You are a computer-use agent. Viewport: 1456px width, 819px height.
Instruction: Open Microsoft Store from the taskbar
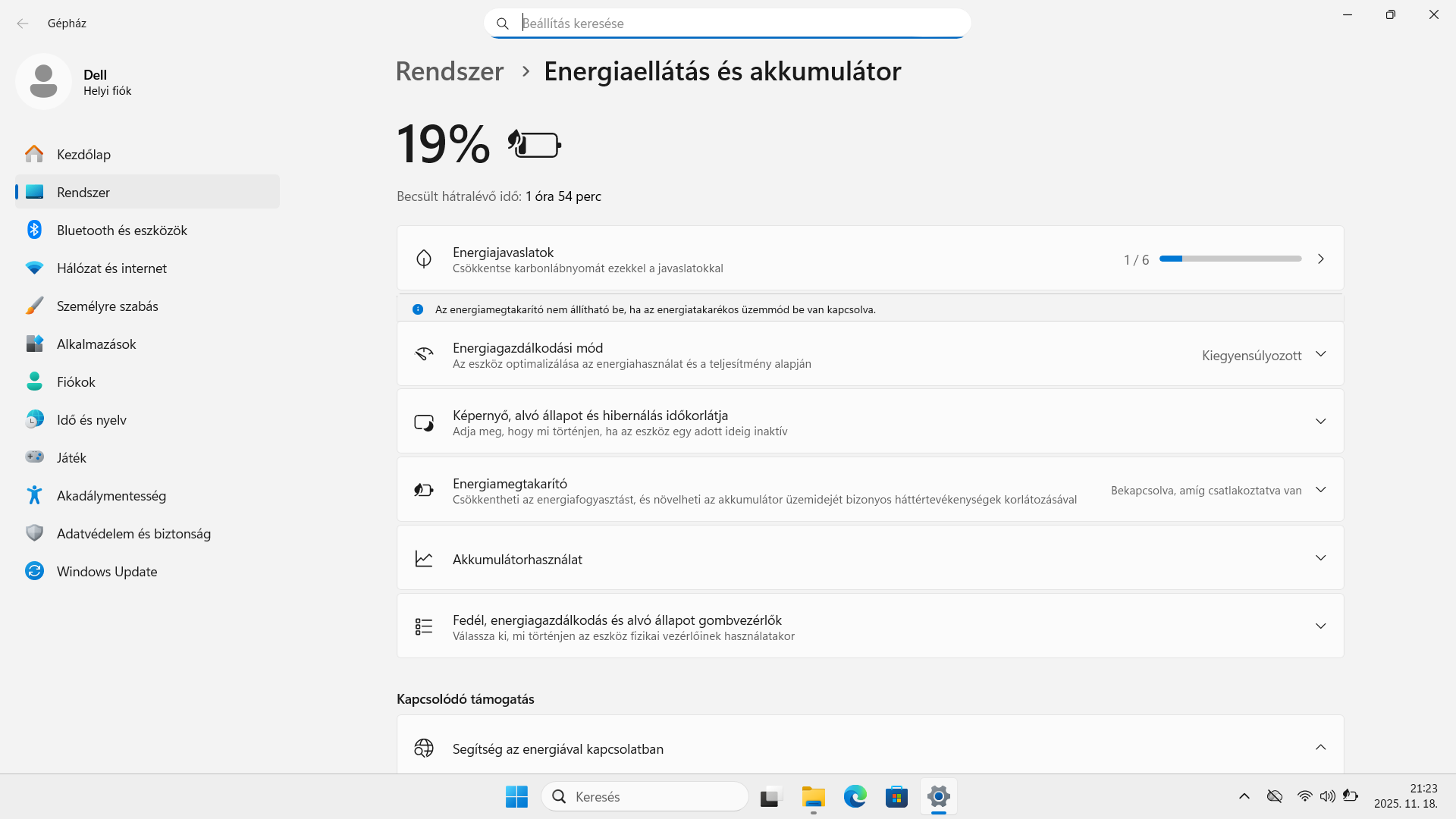pos(896,796)
